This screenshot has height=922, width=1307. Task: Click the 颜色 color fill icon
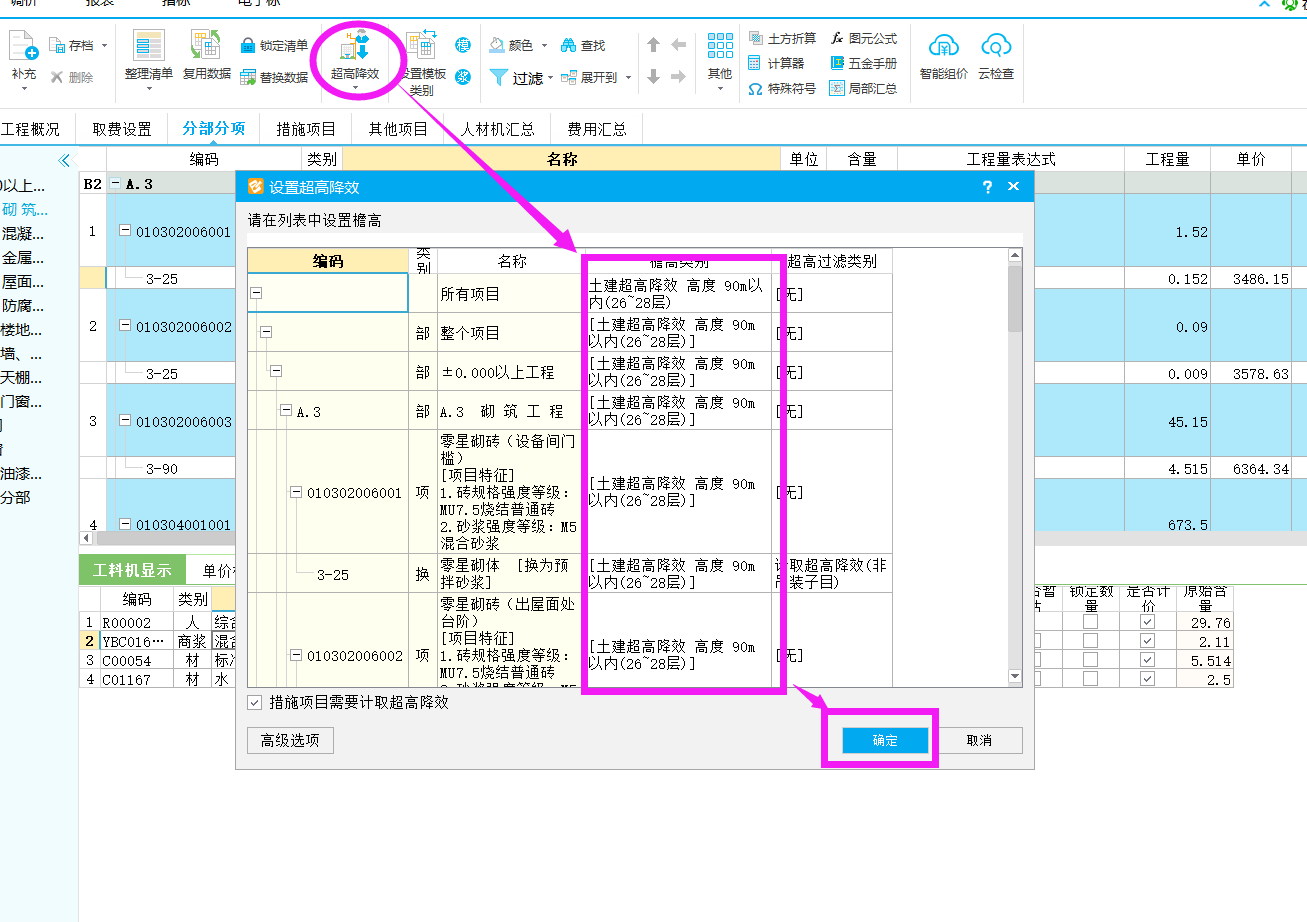(x=497, y=46)
